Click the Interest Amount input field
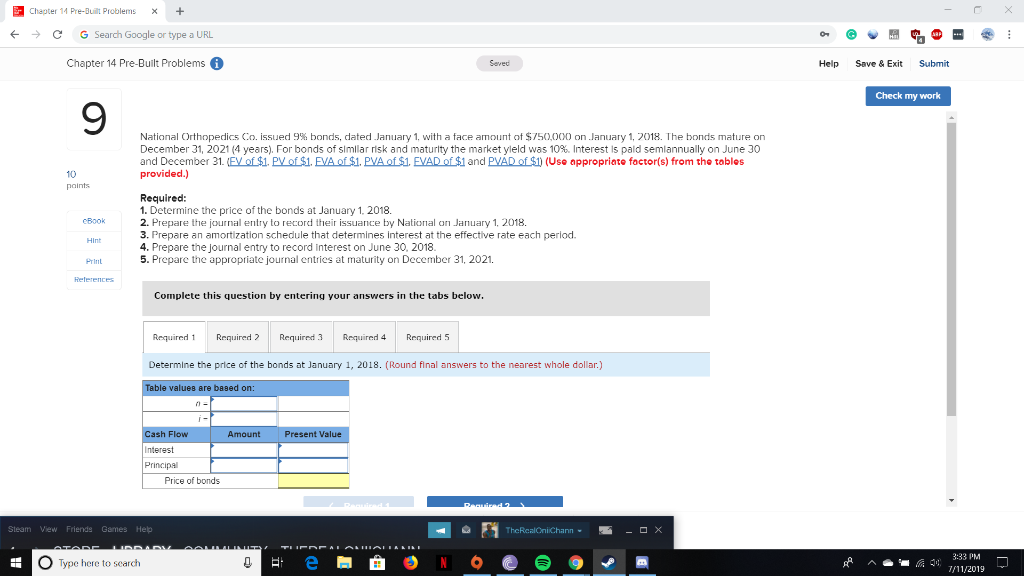 pos(243,450)
